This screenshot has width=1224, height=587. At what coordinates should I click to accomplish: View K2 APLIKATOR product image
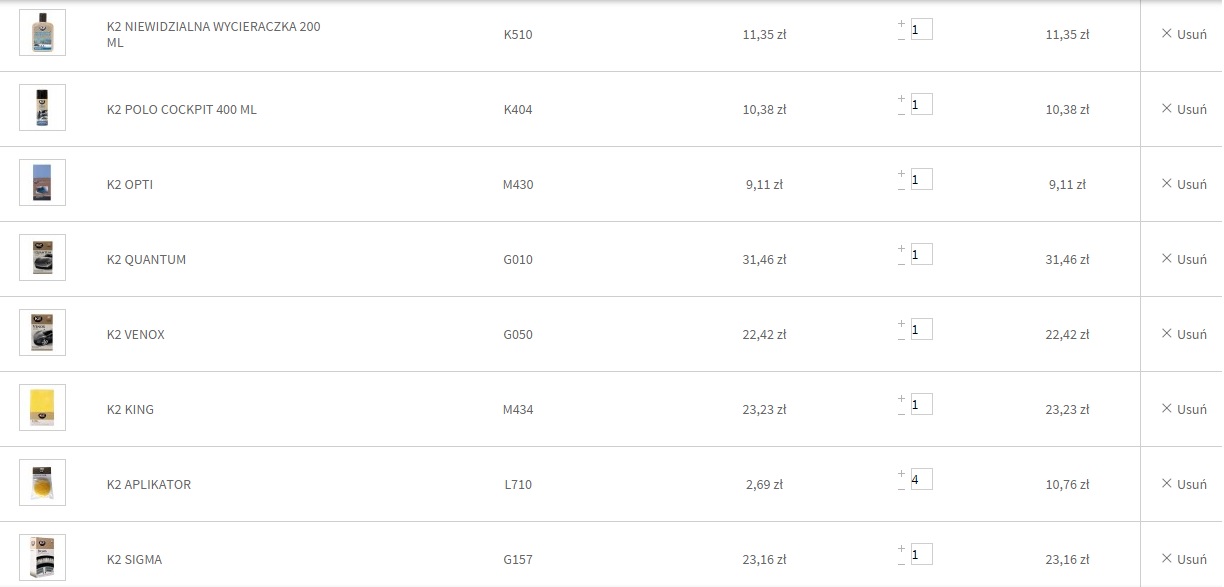(42, 483)
